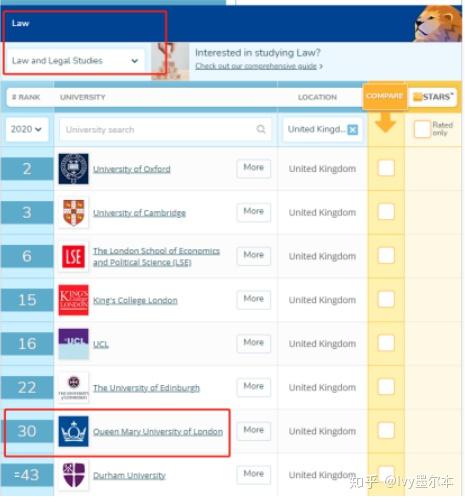Screen dimensions: 465x502
Task: Open the 2020 year dropdown
Action: point(27,129)
